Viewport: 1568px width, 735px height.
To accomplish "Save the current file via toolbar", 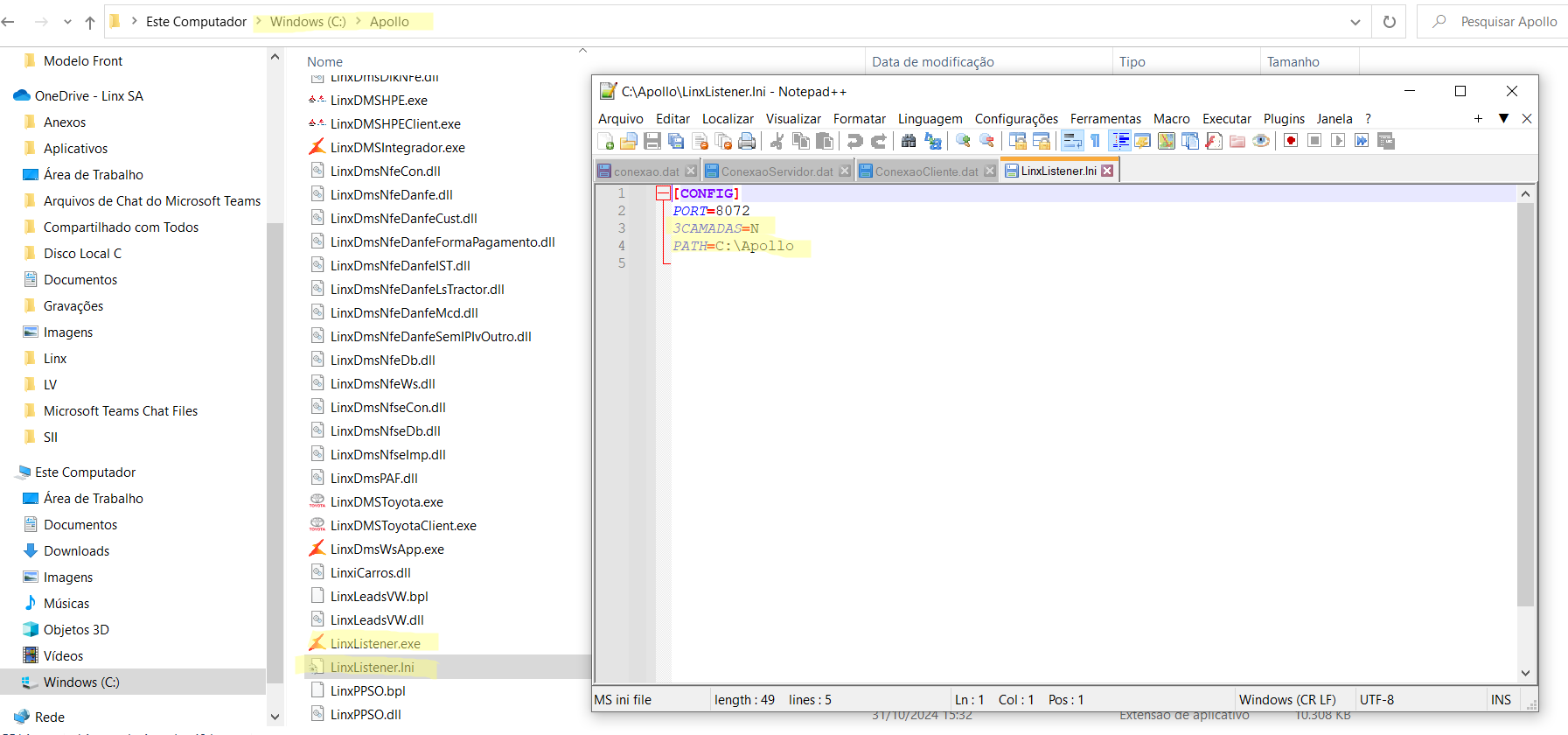I will coord(652,141).
